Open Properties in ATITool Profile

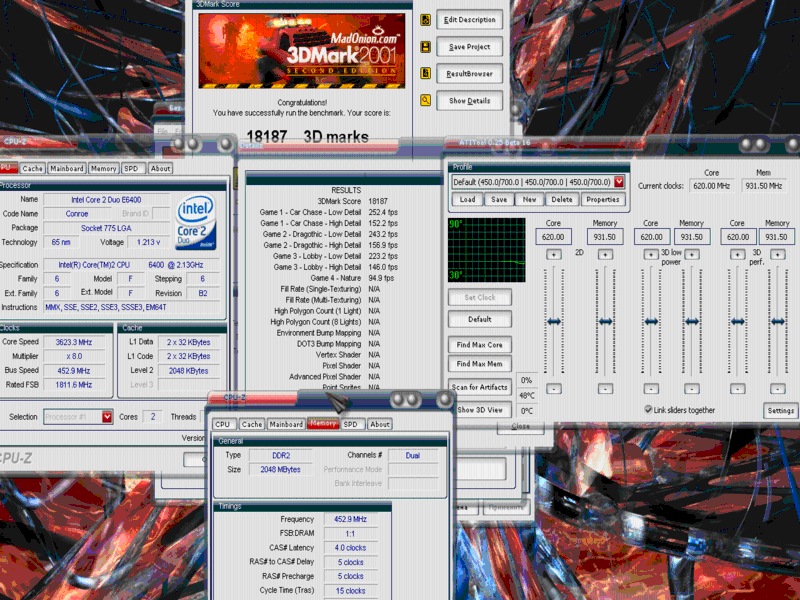pos(603,199)
